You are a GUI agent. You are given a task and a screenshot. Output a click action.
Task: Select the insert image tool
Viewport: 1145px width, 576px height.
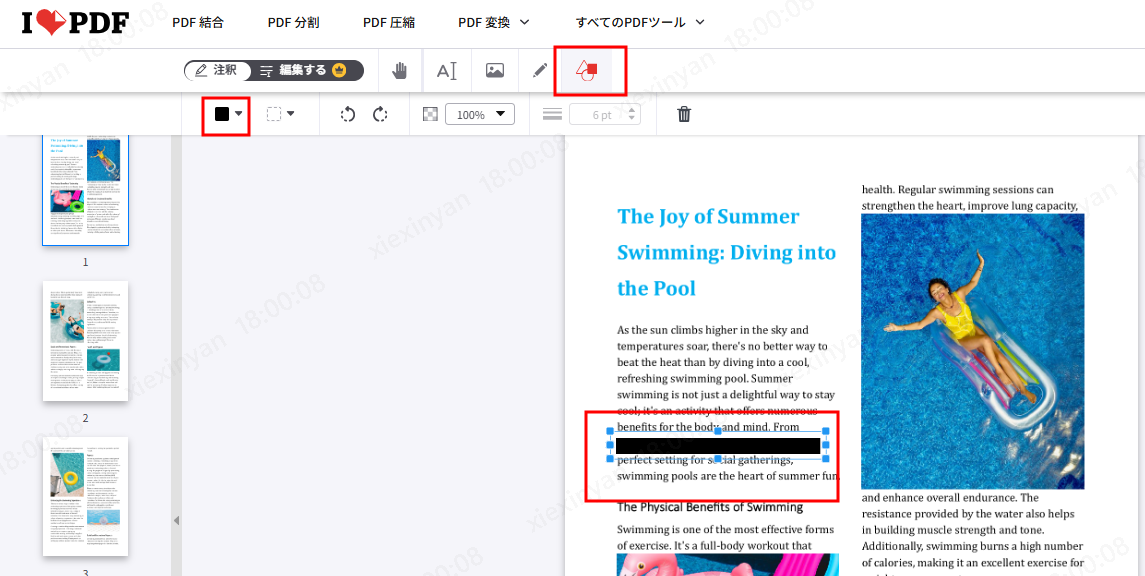coord(495,71)
